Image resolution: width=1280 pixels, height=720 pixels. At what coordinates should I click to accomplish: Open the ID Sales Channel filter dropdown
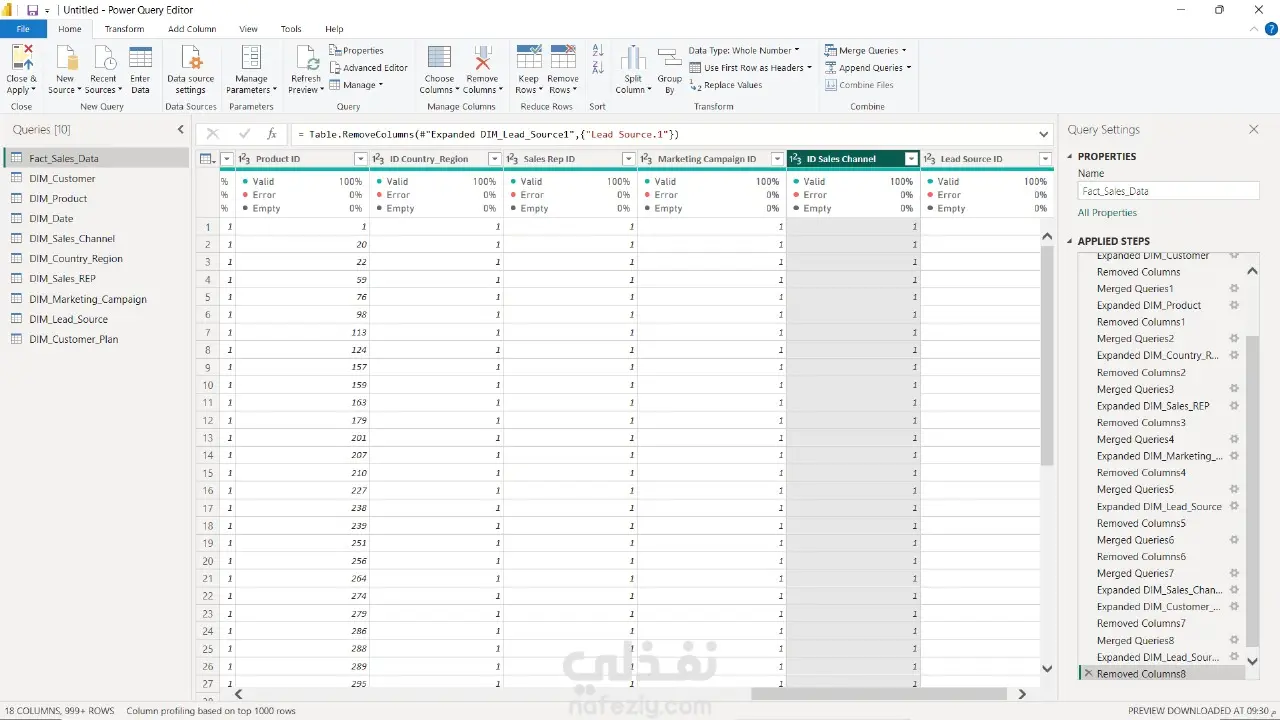[x=911, y=159]
